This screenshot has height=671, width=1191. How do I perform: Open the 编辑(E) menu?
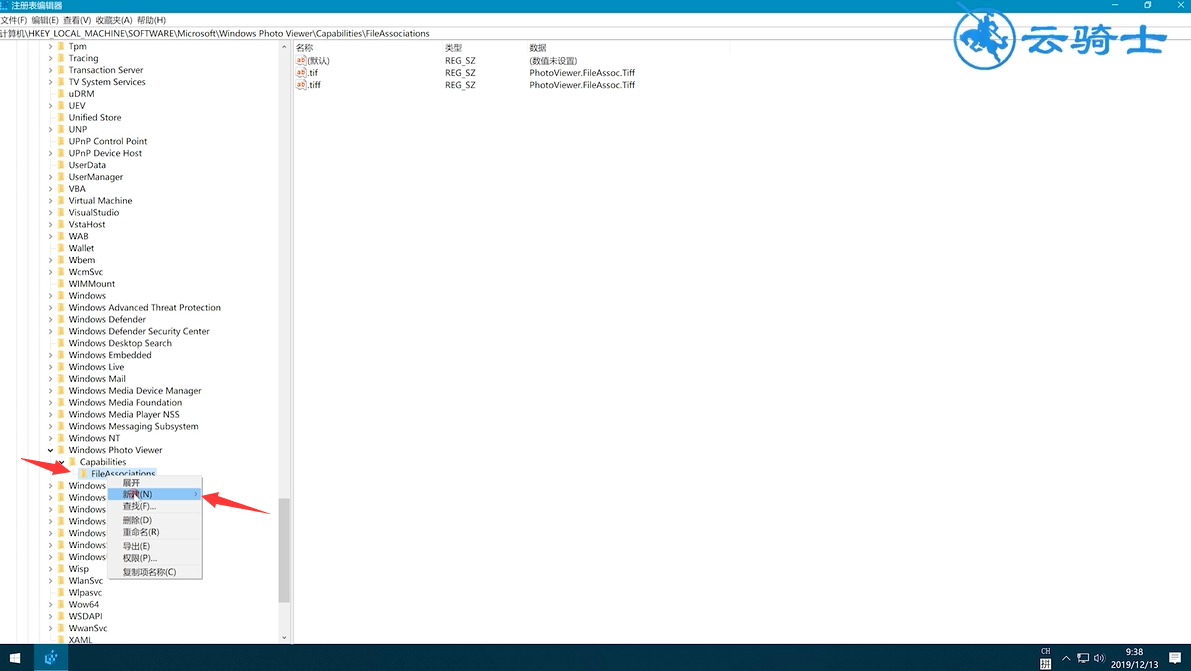tap(45, 21)
